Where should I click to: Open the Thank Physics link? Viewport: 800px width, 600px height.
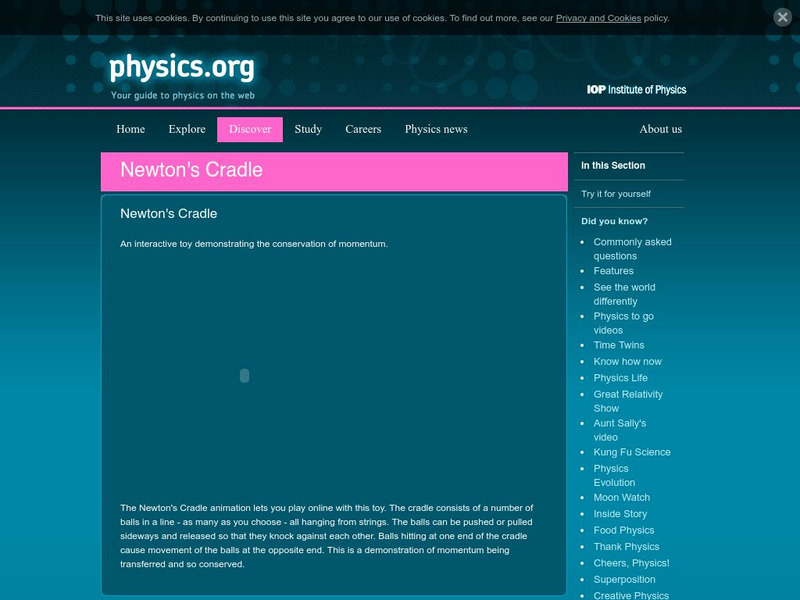pyautogui.click(x=626, y=547)
